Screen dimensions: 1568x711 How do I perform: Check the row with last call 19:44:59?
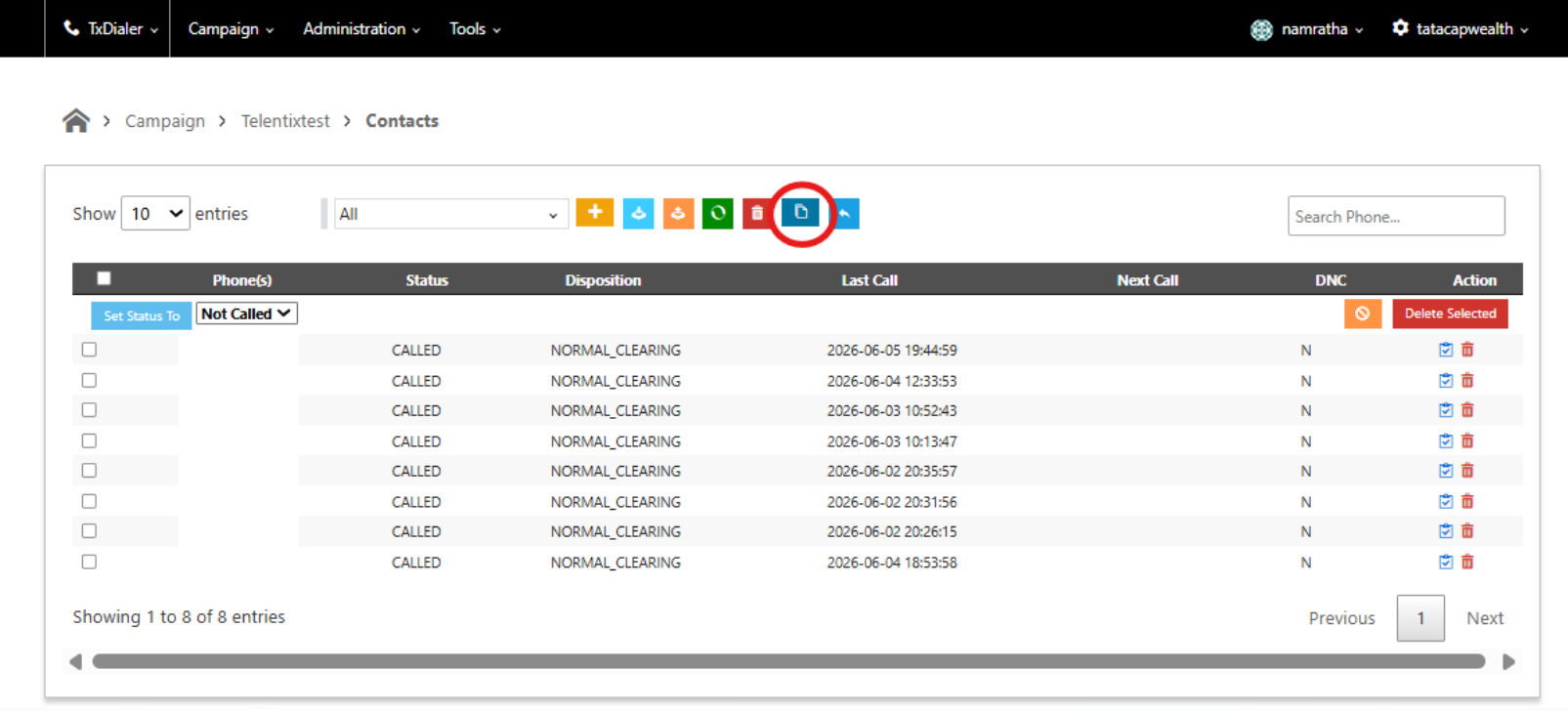(x=89, y=350)
